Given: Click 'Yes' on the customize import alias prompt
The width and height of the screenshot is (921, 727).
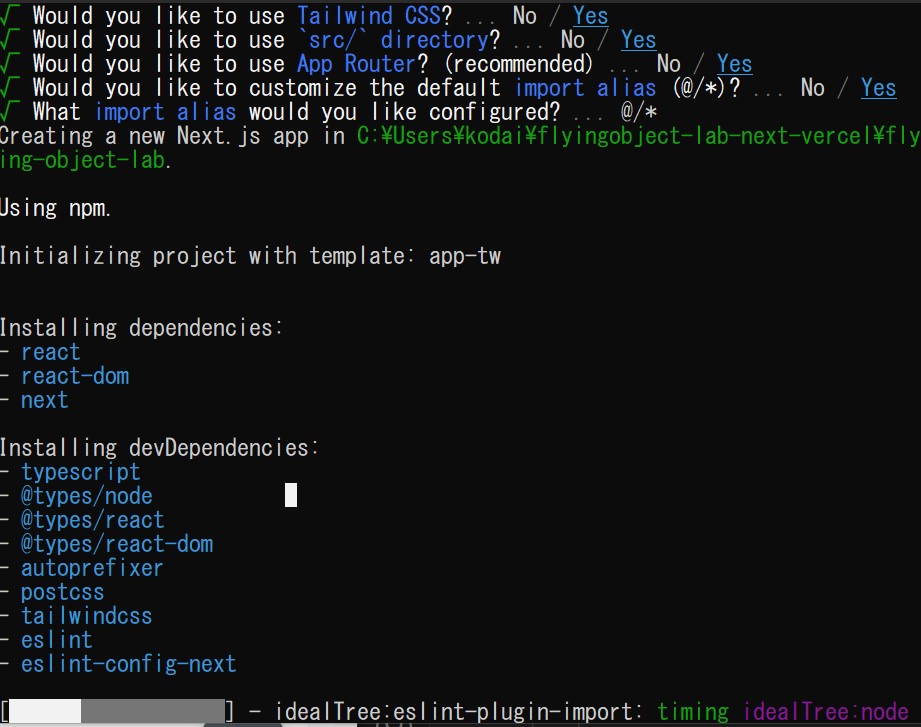Looking at the screenshot, I should pos(879,88).
